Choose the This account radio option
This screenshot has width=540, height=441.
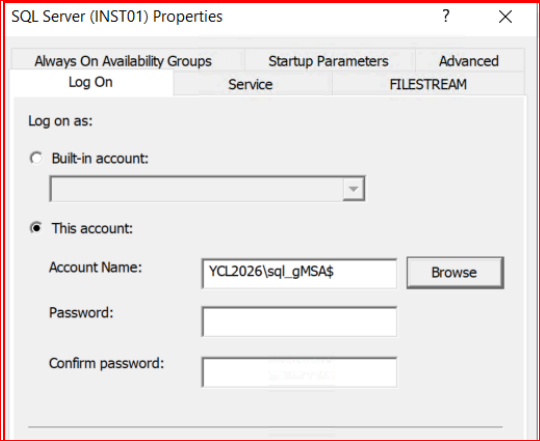point(36,228)
